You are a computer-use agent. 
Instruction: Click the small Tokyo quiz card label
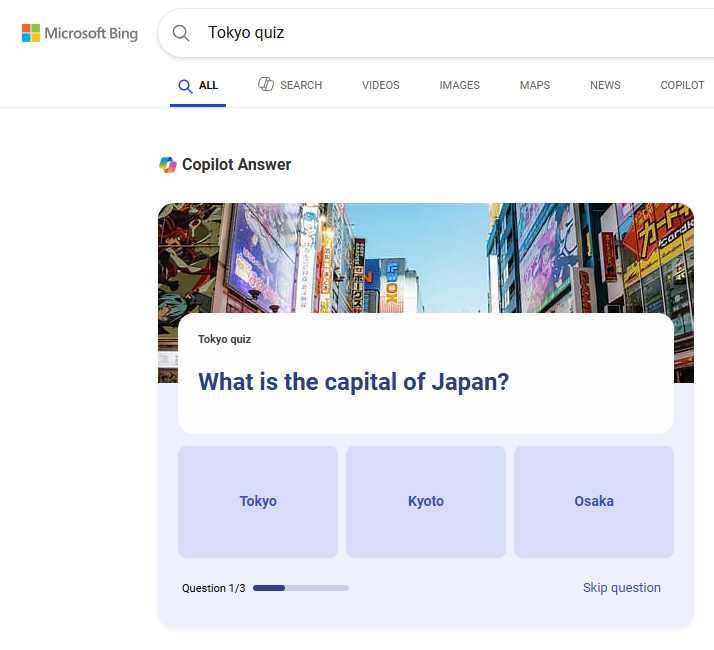(224, 339)
